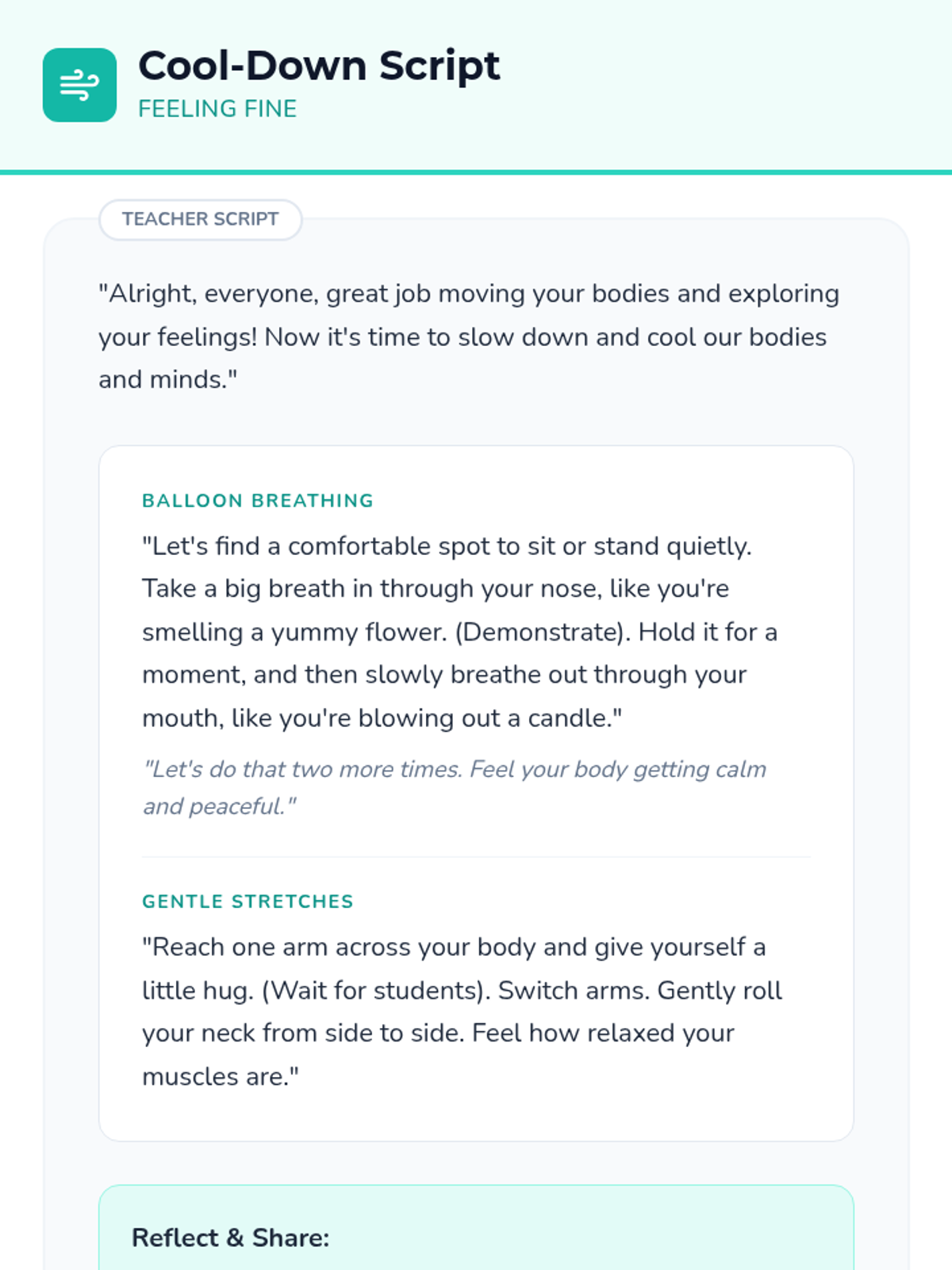Click the italic 'two more times' line
The image size is (952, 1270).
click(x=454, y=769)
